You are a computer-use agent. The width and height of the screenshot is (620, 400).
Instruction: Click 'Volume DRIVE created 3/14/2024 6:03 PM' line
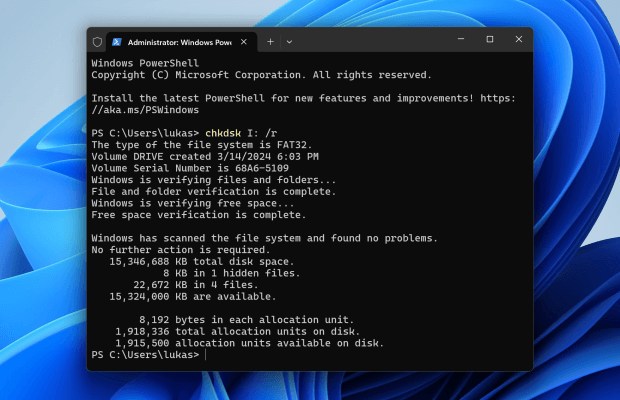pos(205,157)
